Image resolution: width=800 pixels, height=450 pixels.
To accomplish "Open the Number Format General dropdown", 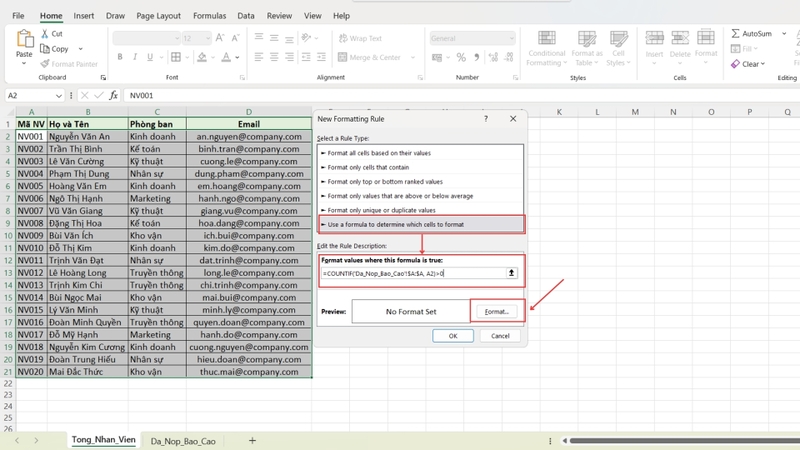I will [x=511, y=38].
